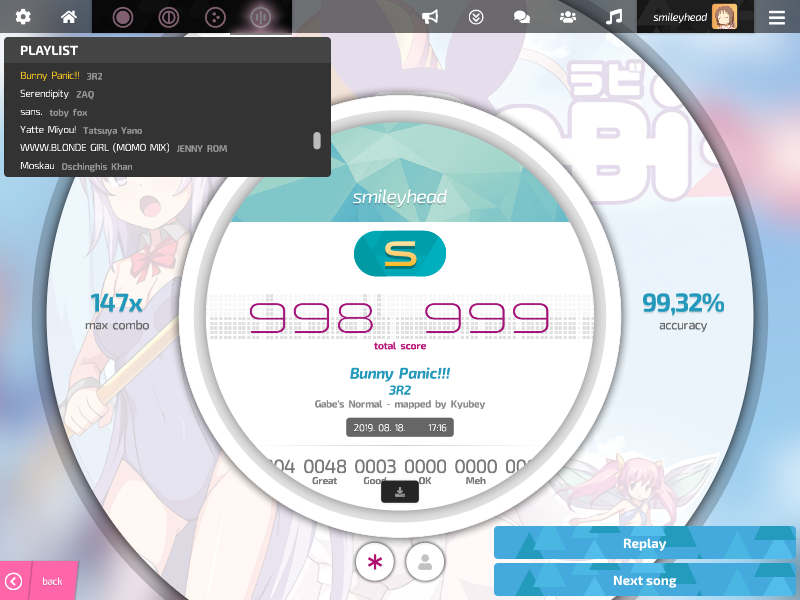The image size is (800, 600).
Task: Open hamburger menu icon
Action: click(x=777, y=17)
